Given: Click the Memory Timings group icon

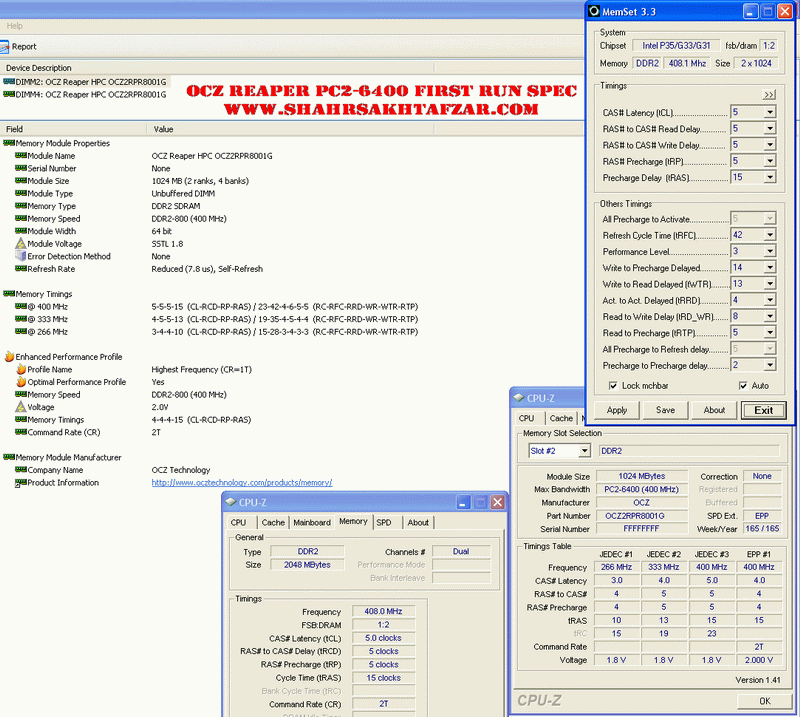Looking at the screenshot, I should 9,294.
